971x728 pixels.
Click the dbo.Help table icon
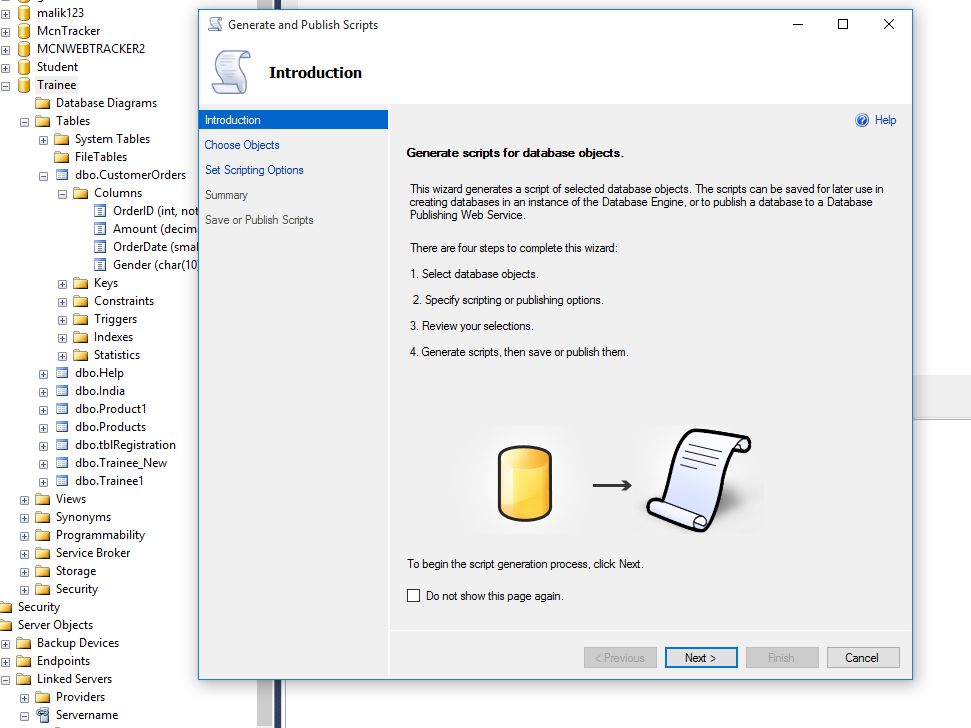[x=62, y=373]
